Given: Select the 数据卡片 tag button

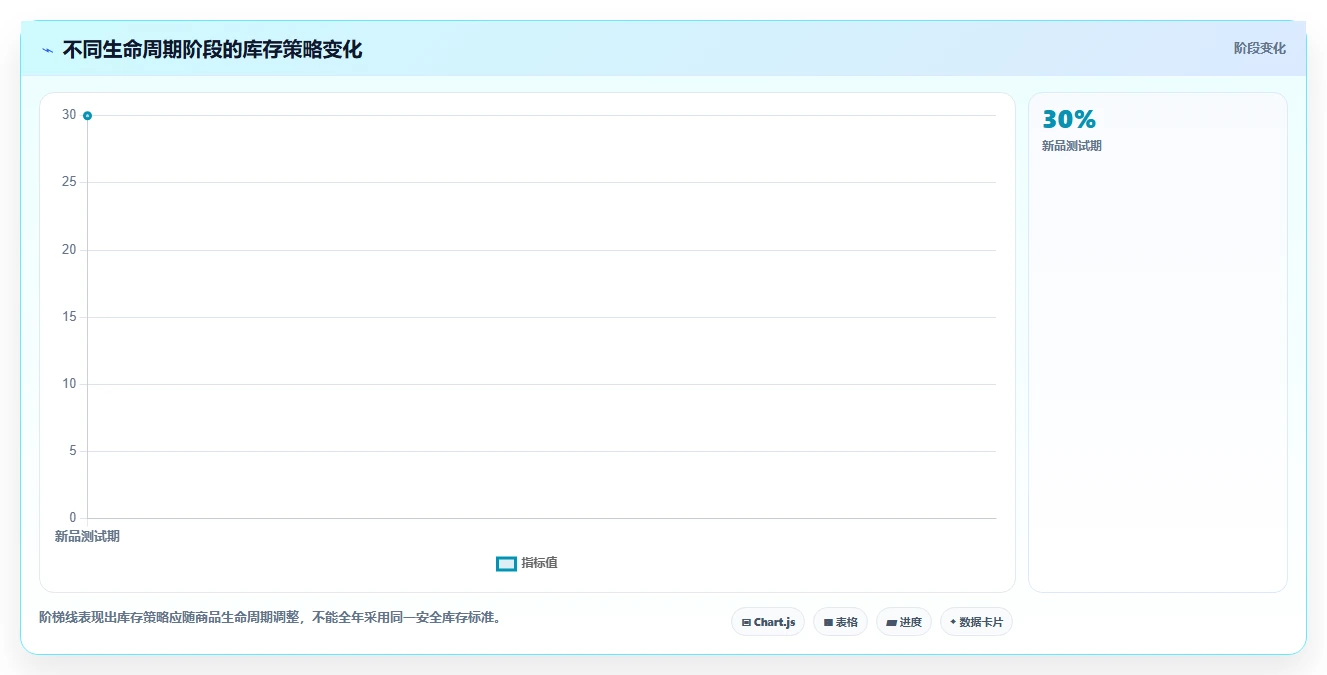Looking at the screenshot, I should pos(976,622).
